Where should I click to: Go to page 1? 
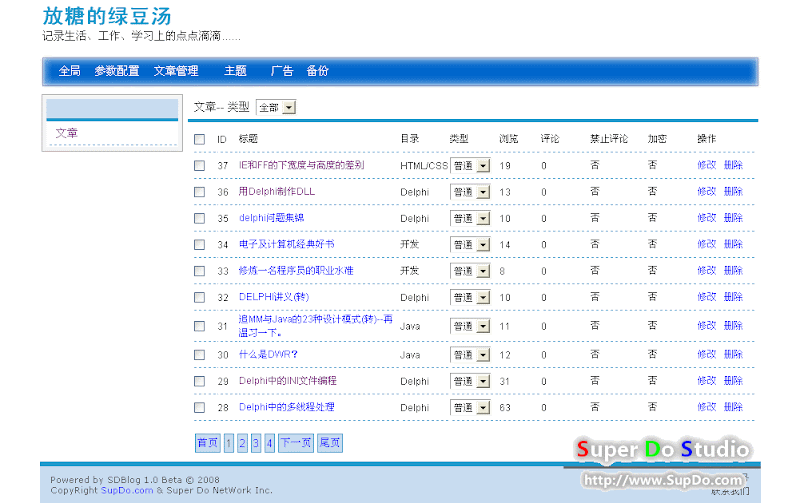coord(229,443)
